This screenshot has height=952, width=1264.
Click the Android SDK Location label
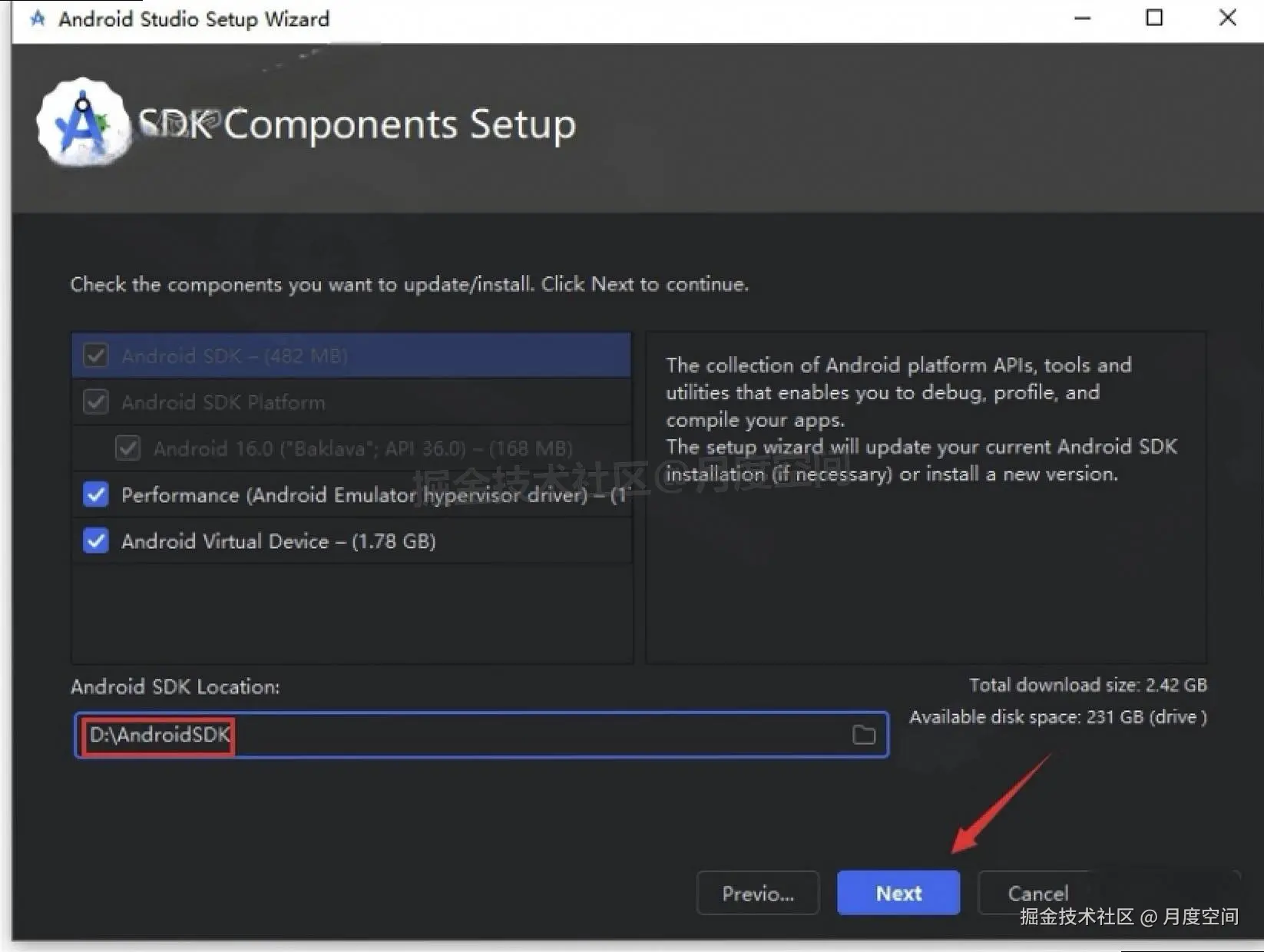click(175, 686)
